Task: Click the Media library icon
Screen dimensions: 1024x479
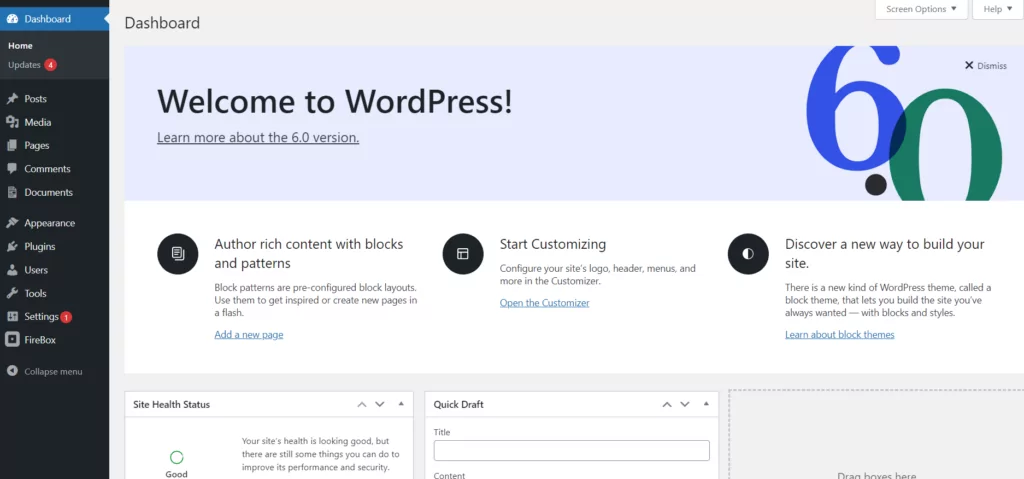Action: (12, 122)
